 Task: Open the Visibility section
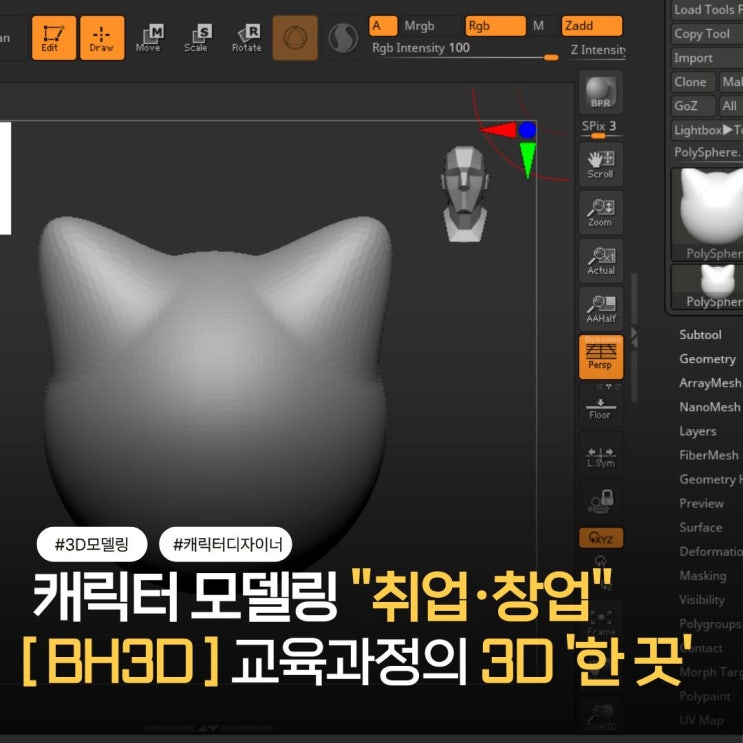click(702, 600)
